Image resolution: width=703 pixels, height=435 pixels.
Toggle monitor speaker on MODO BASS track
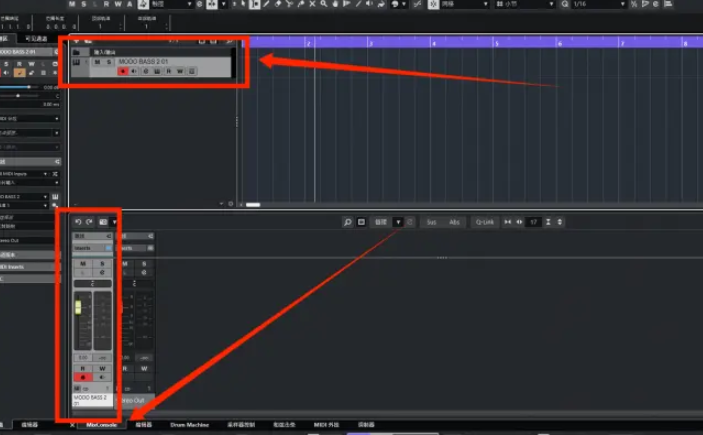[x=134, y=71]
